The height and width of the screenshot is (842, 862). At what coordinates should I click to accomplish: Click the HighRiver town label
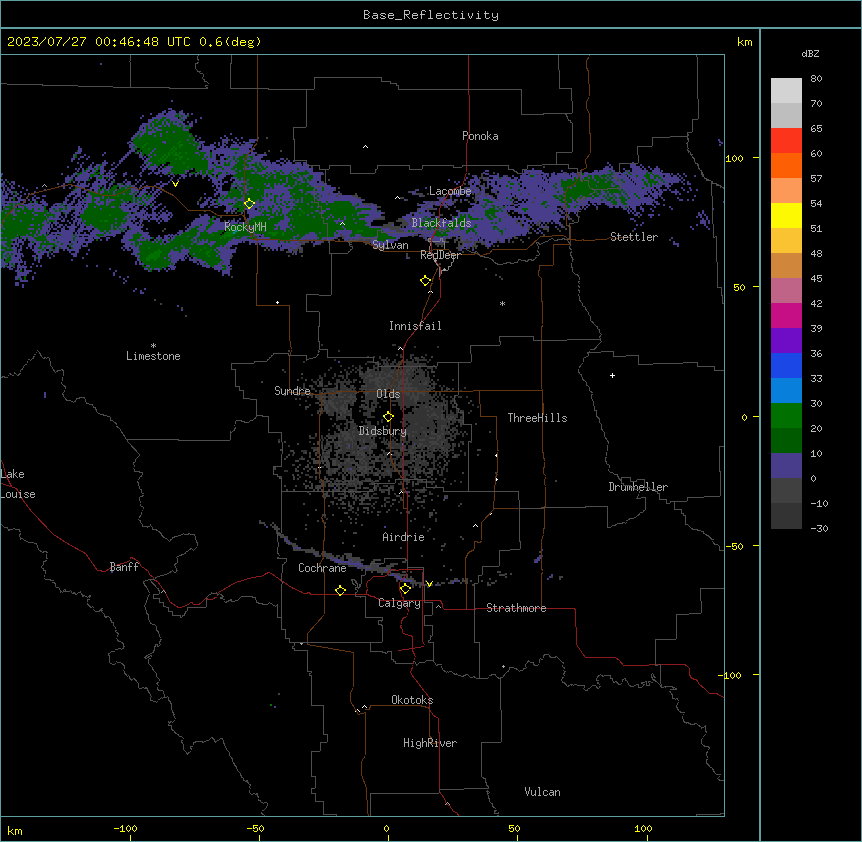click(x=430, y=743)
